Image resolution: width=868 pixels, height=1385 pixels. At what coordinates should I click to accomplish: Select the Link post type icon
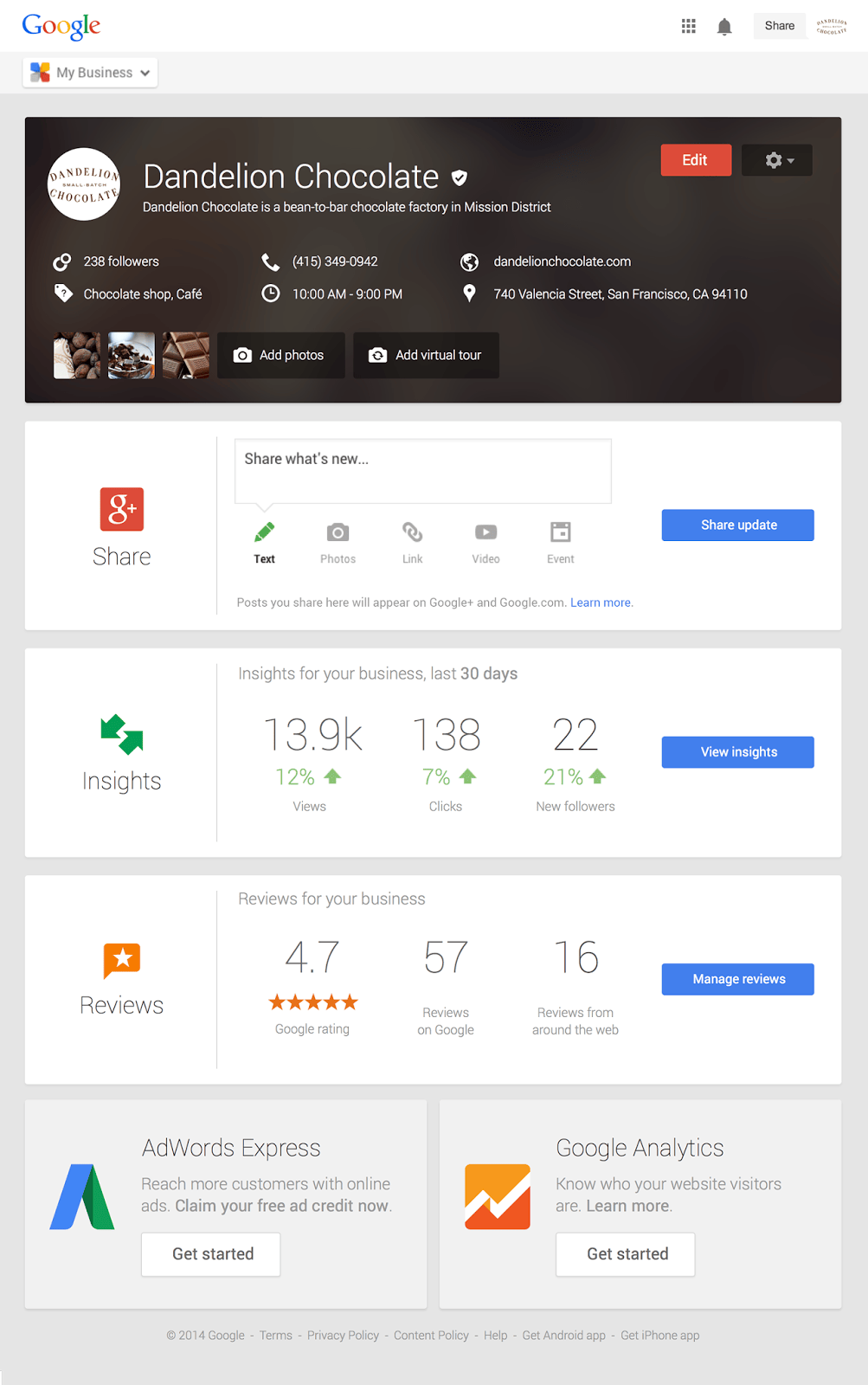click(412, 542)
